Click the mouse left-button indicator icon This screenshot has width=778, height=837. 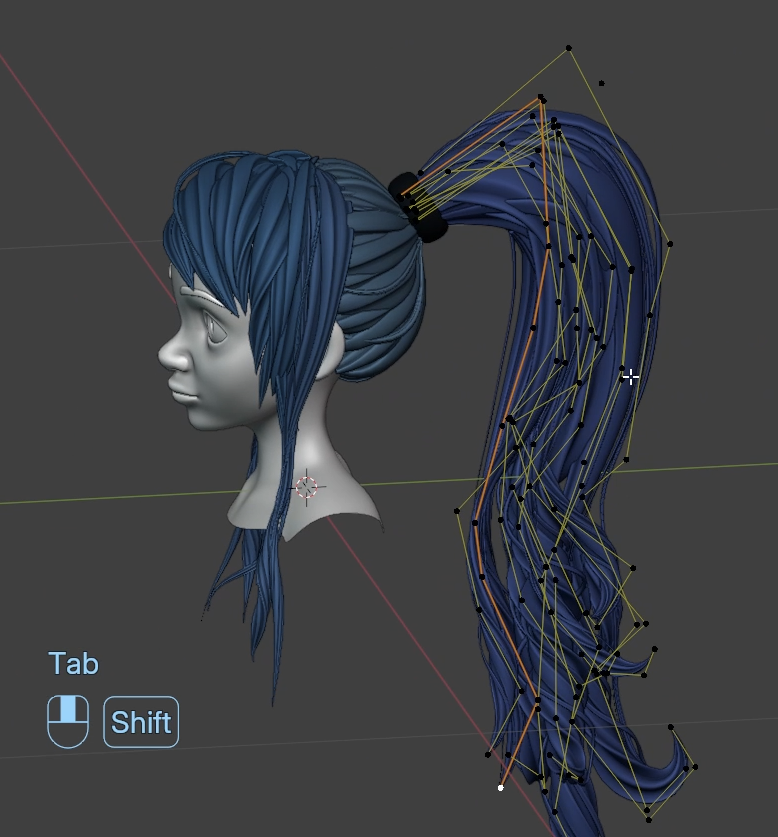pos(68,722)
